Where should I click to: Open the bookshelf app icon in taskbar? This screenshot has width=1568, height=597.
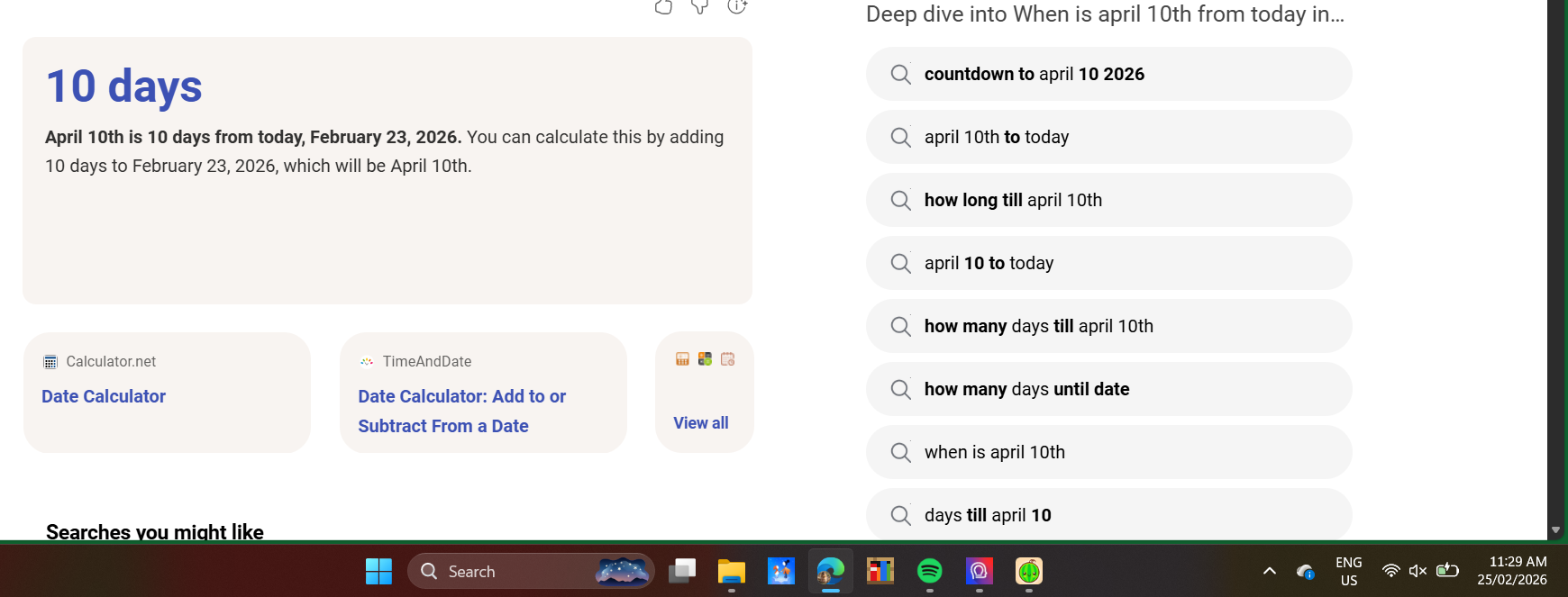click(880, 571)
